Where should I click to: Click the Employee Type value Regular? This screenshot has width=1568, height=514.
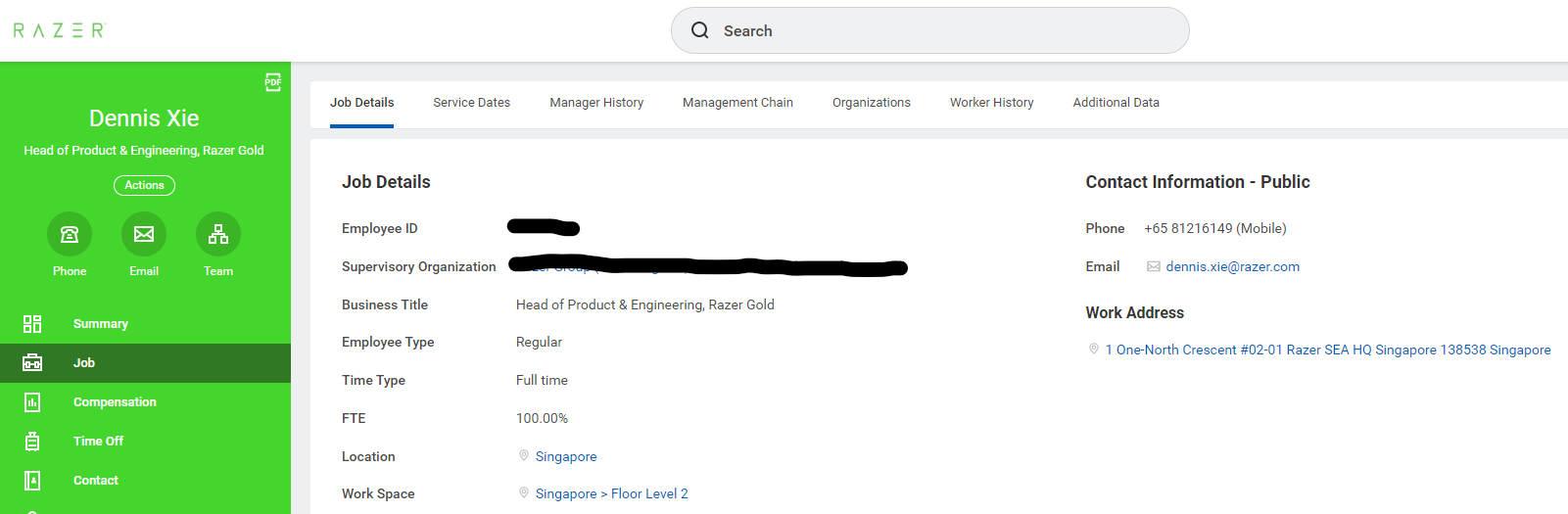click(x=539, y=342)
